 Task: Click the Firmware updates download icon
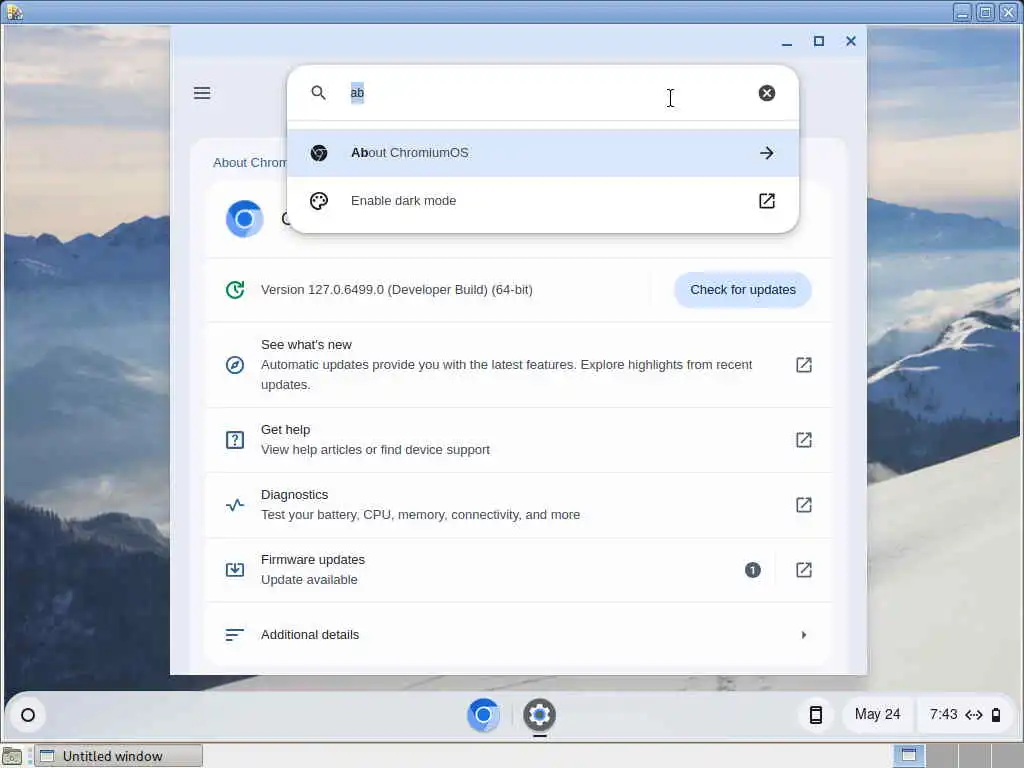point(235,569)
